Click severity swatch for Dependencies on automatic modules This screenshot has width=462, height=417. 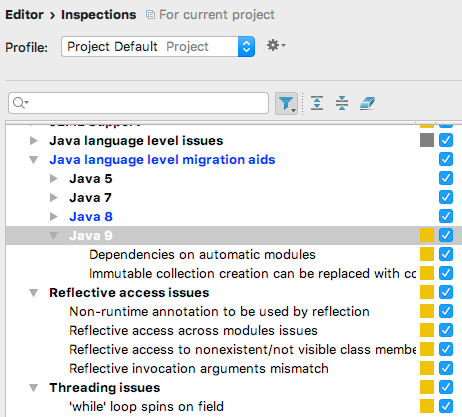click(x=427, y=254)
